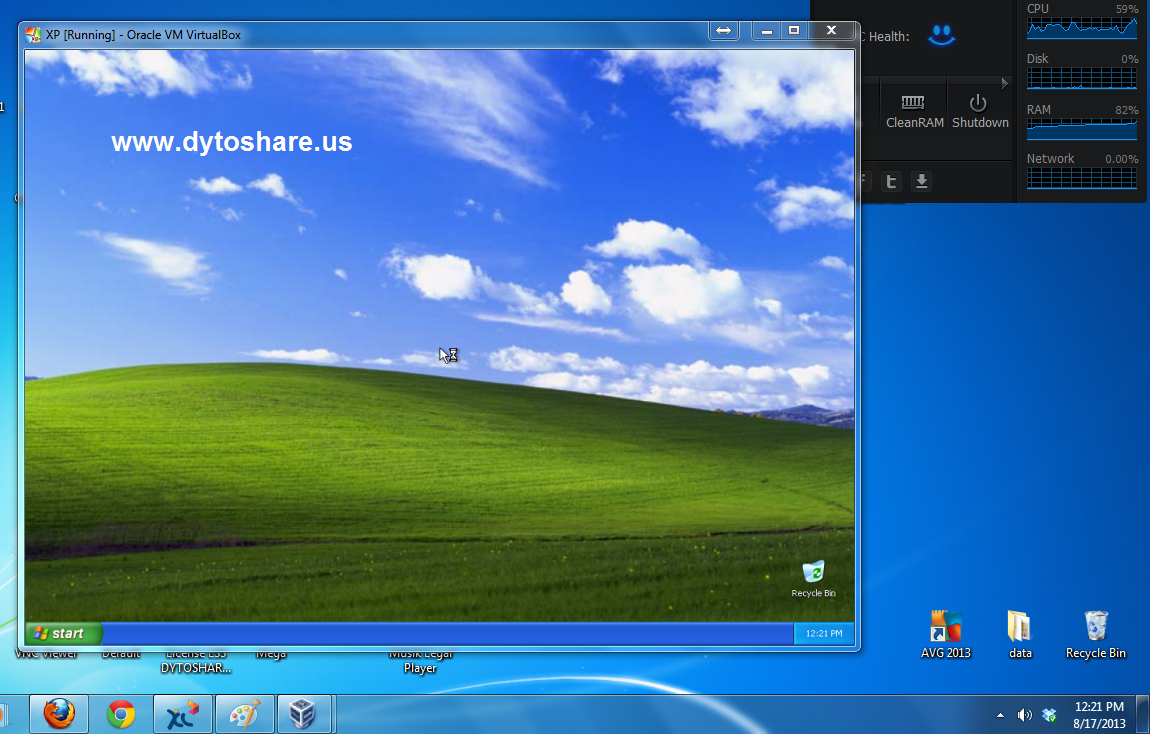
Task: Open Recycle Bin inside the XP virtual machine
Action: tap(813, 579)
